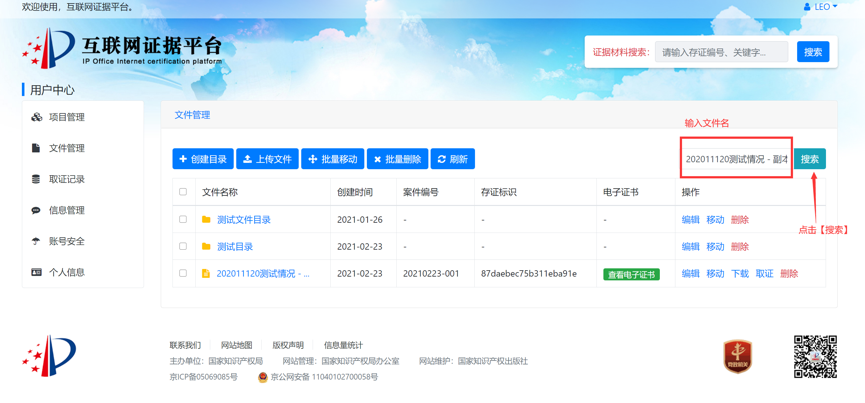Toggle the select-all checkbox in table header
Screen dimensions: 865x403
click(183, 192)
